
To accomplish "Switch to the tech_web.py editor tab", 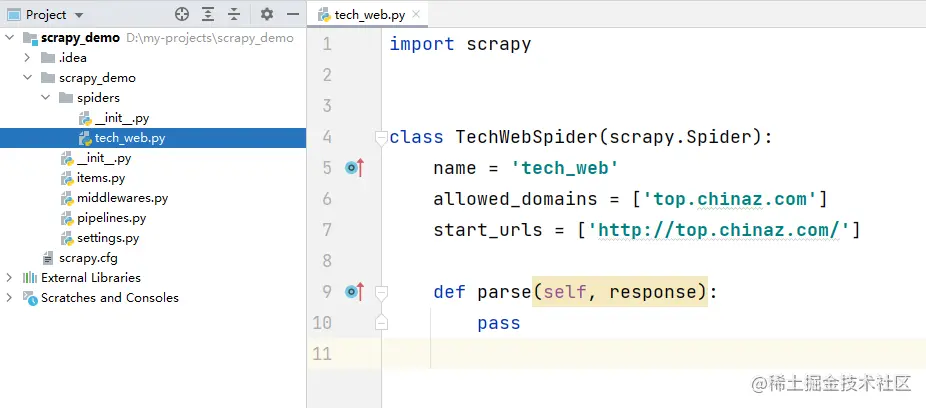I will (369, 15).
